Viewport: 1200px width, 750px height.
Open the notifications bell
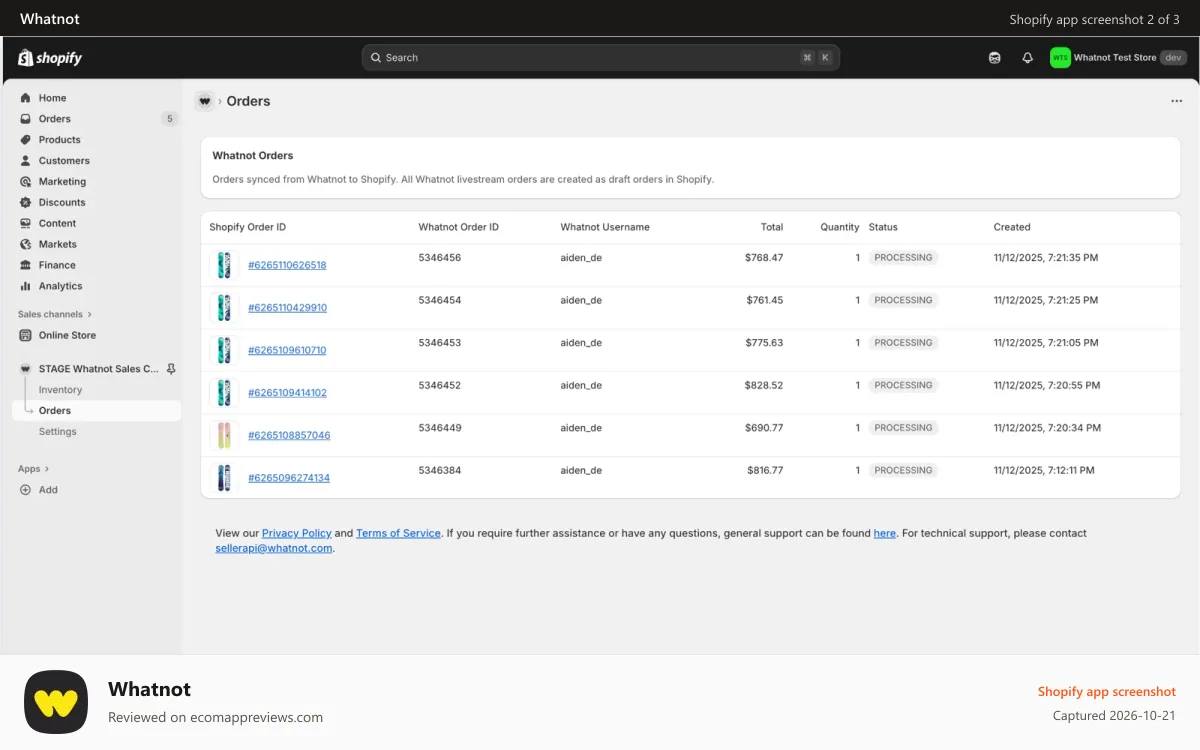pyautogui.click(x=1027, y=58)
